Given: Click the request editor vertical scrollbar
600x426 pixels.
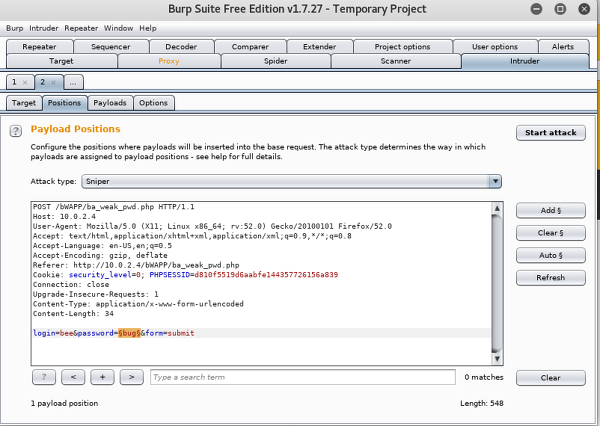Looking at the screenshot, I should click(497, 283).
